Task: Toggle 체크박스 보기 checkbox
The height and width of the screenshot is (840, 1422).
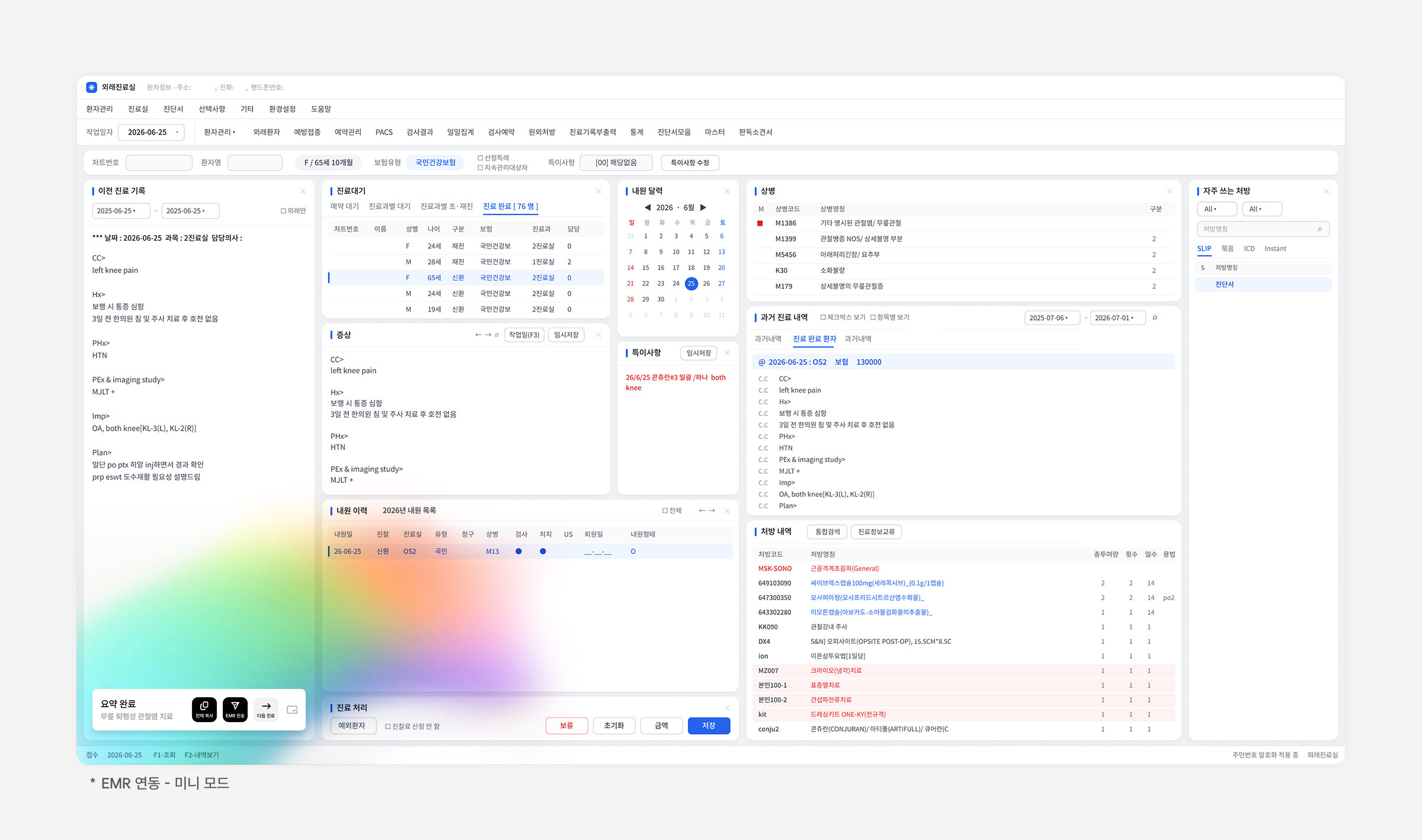Action: [x=823, y=318]
